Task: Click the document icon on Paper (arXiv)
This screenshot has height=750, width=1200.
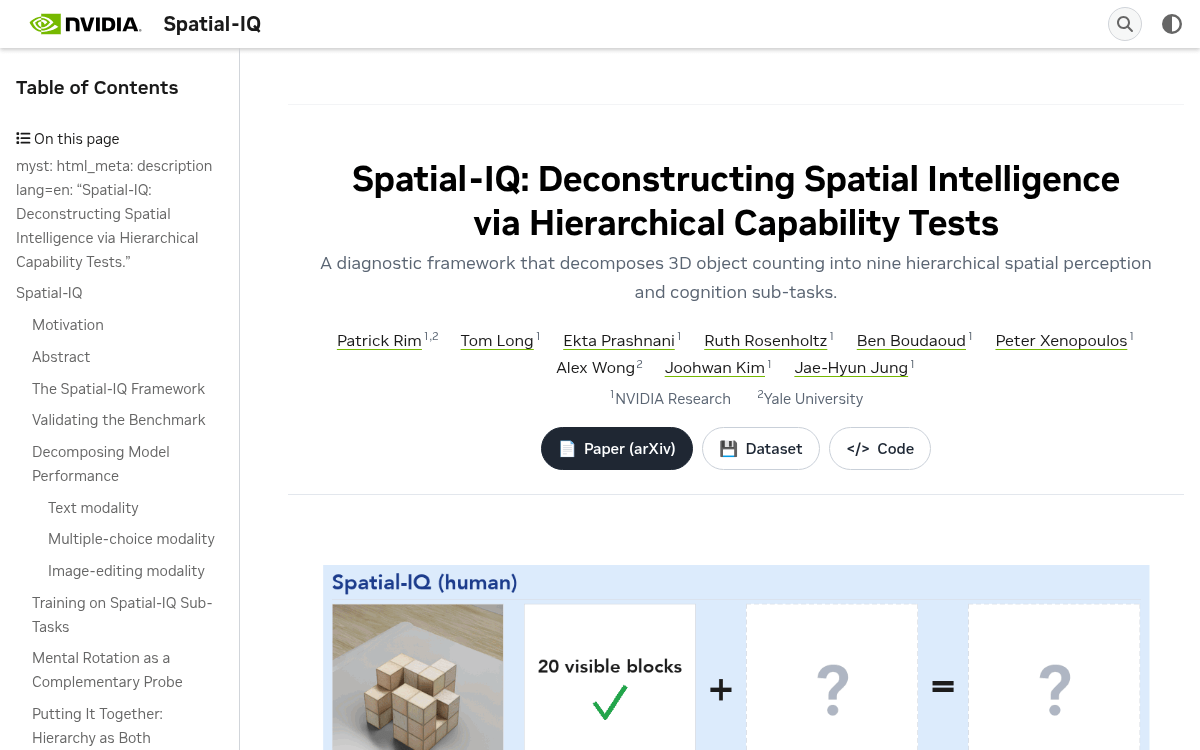Action: (x=567, y=449)
